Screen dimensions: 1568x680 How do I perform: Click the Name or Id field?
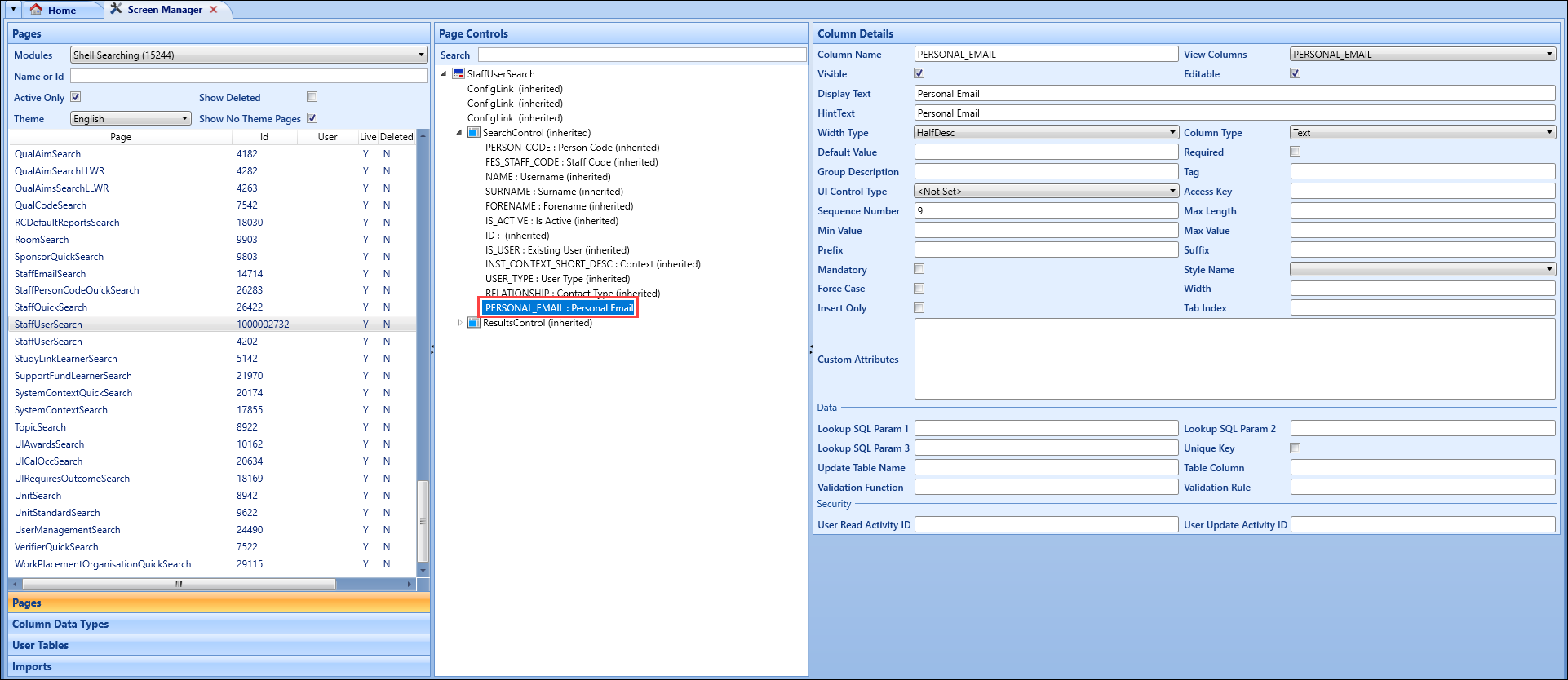(249, 76)
